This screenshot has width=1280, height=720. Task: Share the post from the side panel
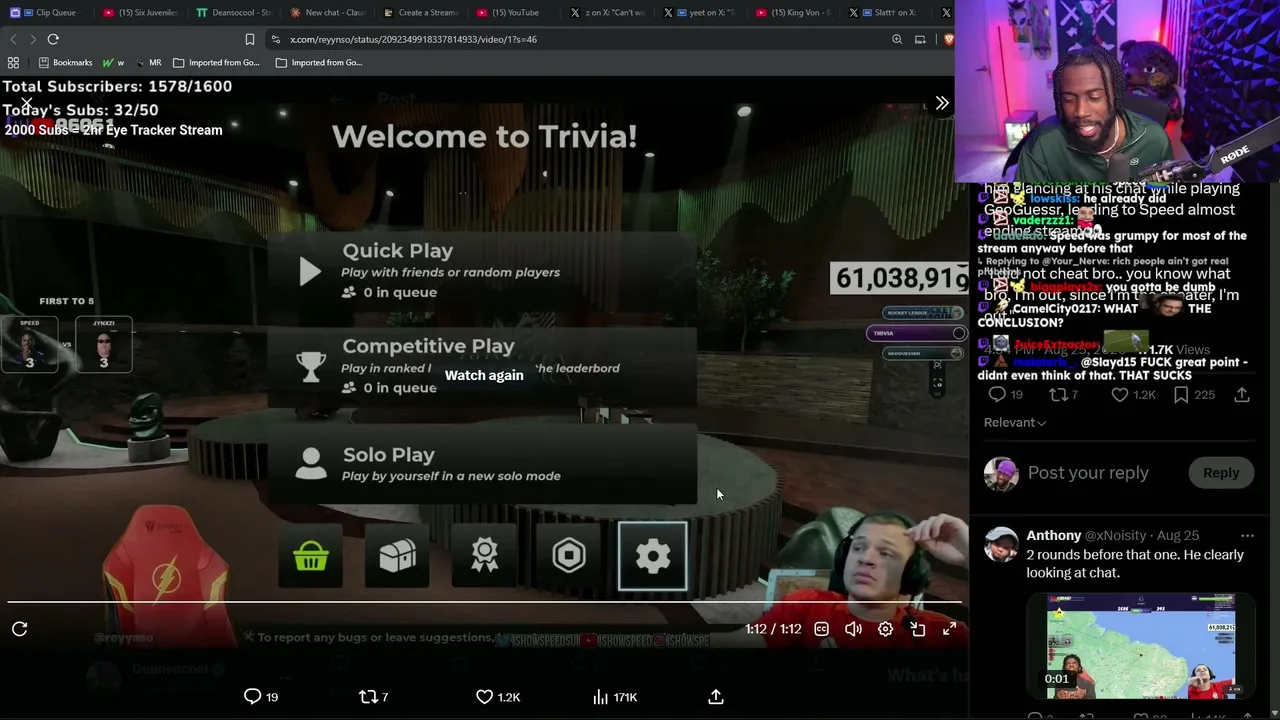point(1242,395)
